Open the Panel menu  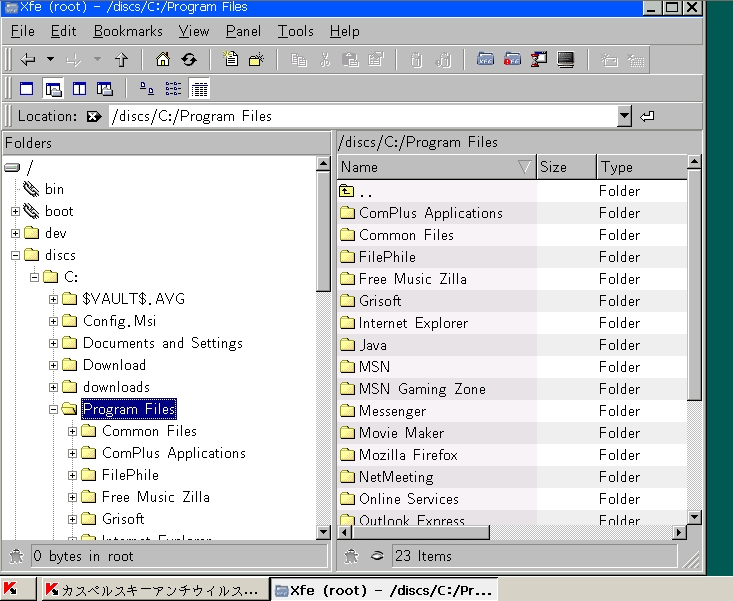243,31
